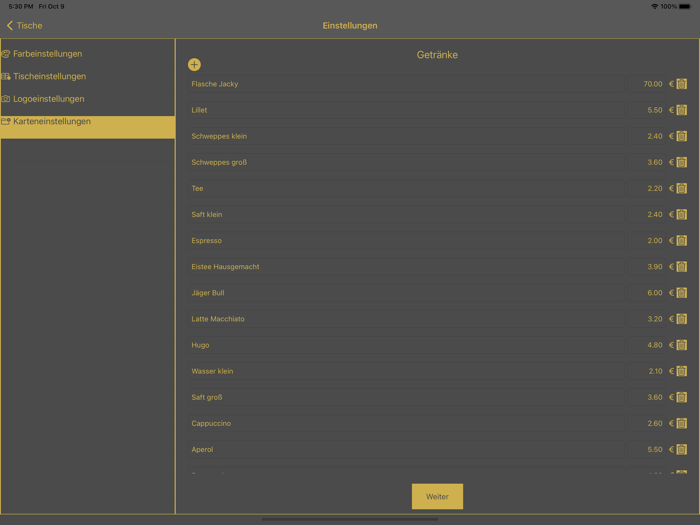The width and height of the screenshot is (700, 525).
Task: Edit the Saft klein name field
Action: (406, 214)
